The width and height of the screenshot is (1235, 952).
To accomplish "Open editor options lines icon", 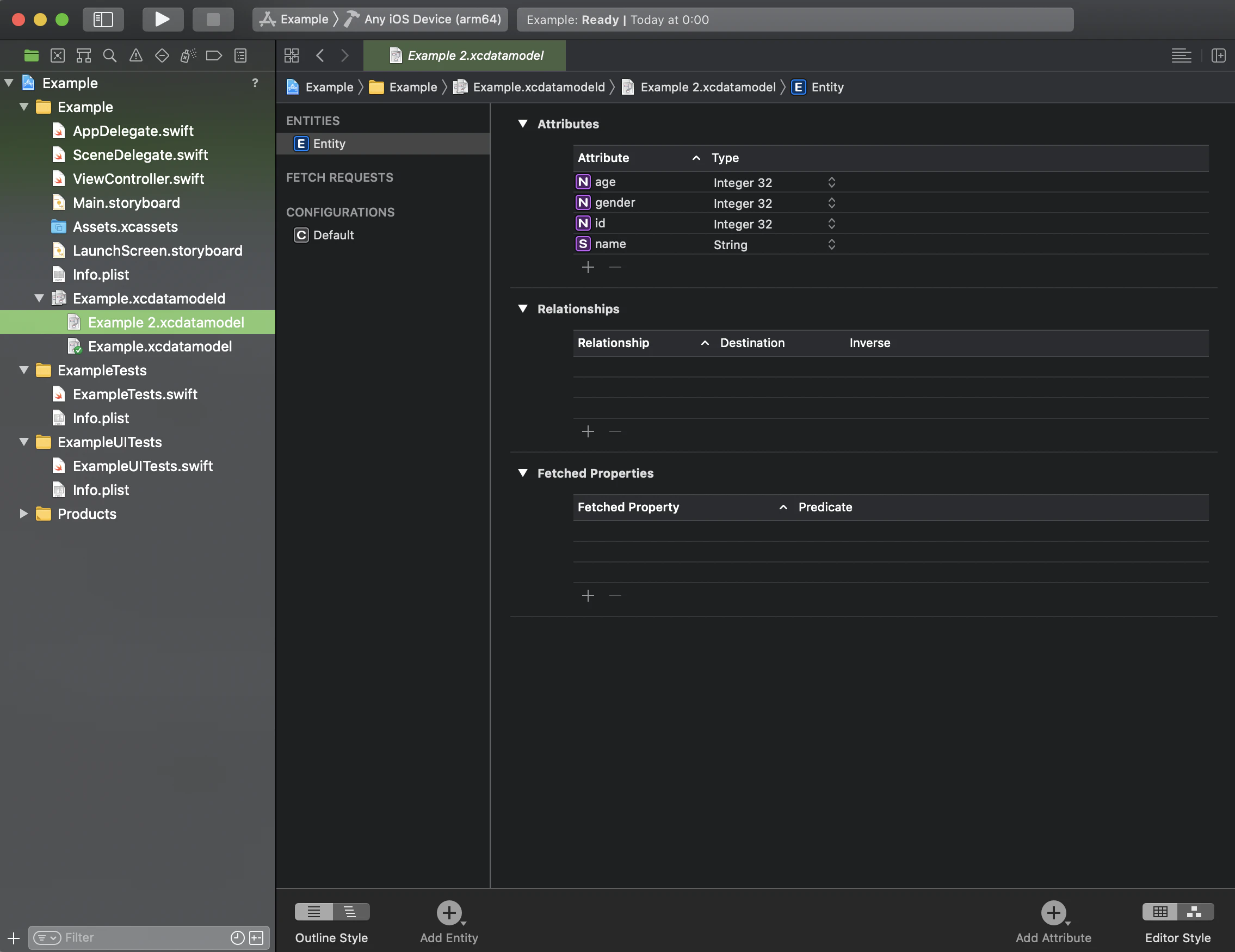I will pyautogui.click(x=1181, y=55).
